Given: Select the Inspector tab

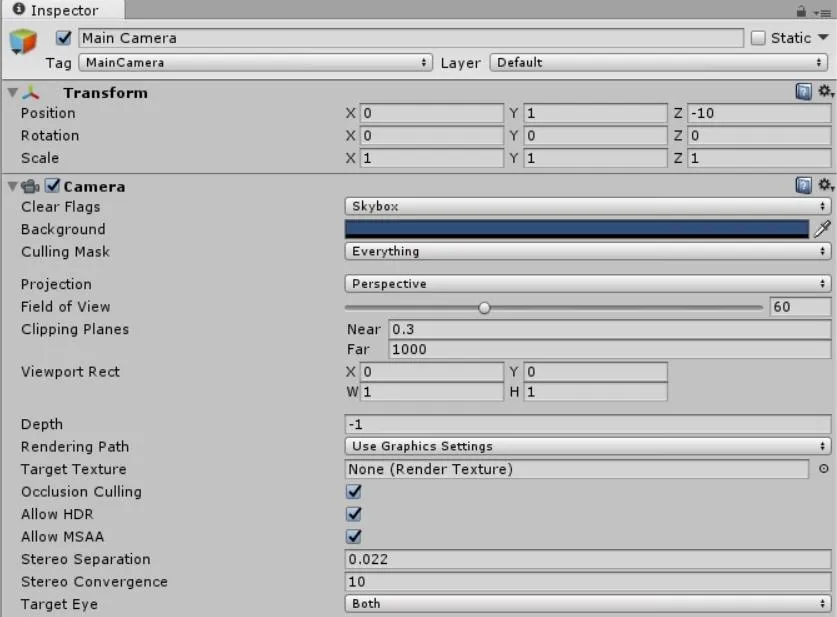Looking at the screenshot, I should (63, 10).
